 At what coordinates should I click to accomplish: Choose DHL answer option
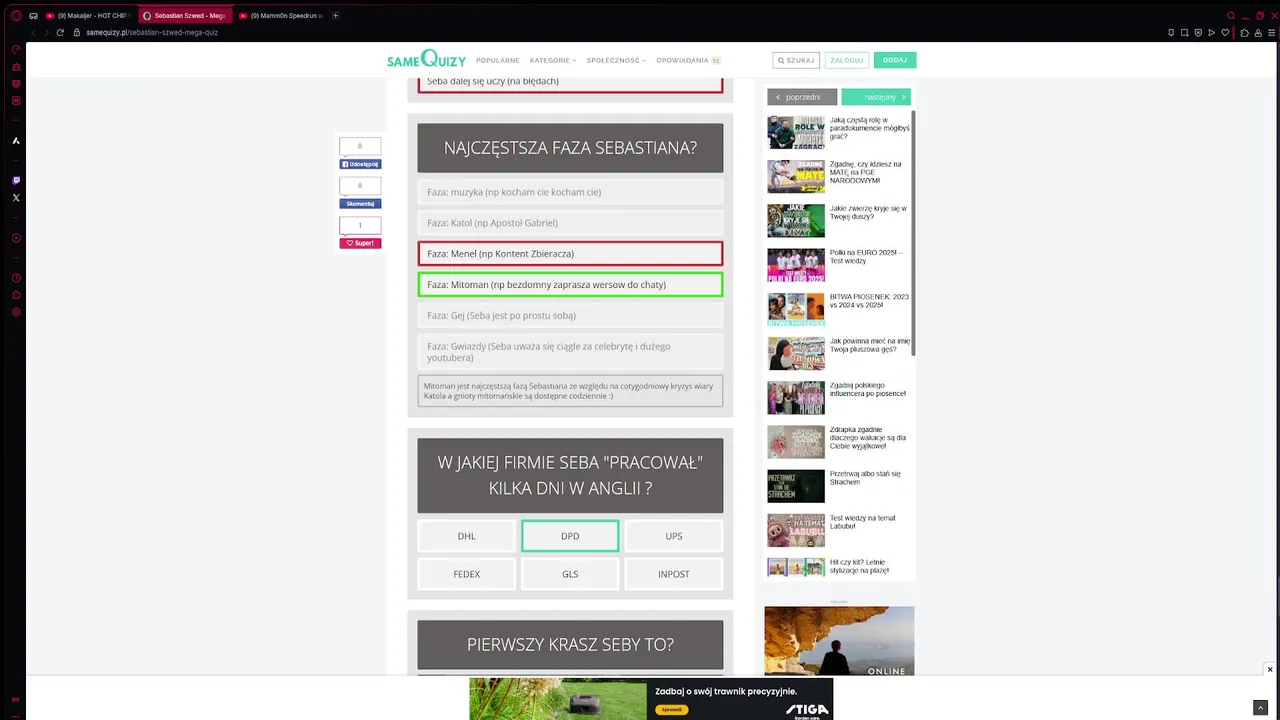pos(466,536)
